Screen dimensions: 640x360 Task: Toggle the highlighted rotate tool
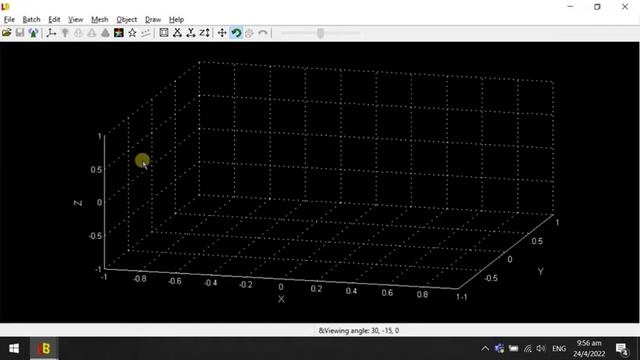pos(236,33)
